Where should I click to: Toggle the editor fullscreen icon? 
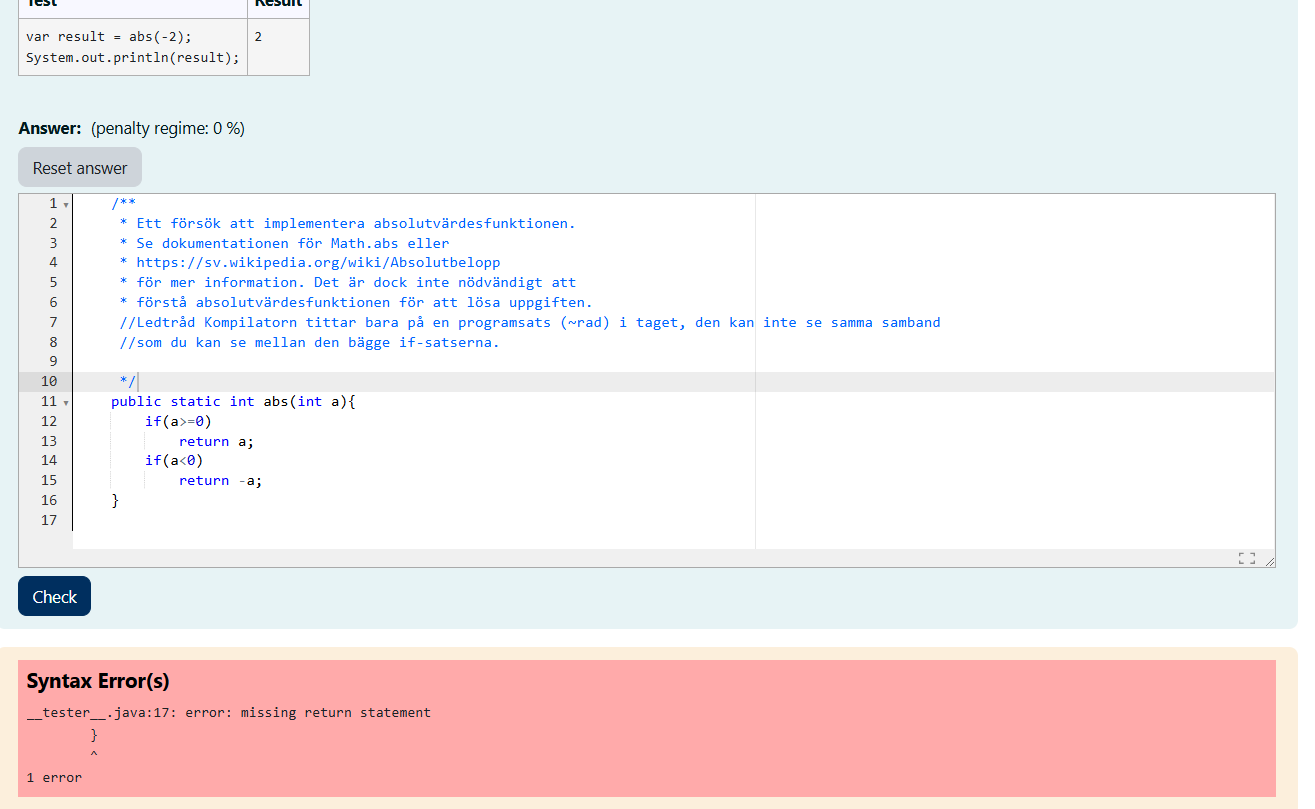click(x=1246, y=558)
